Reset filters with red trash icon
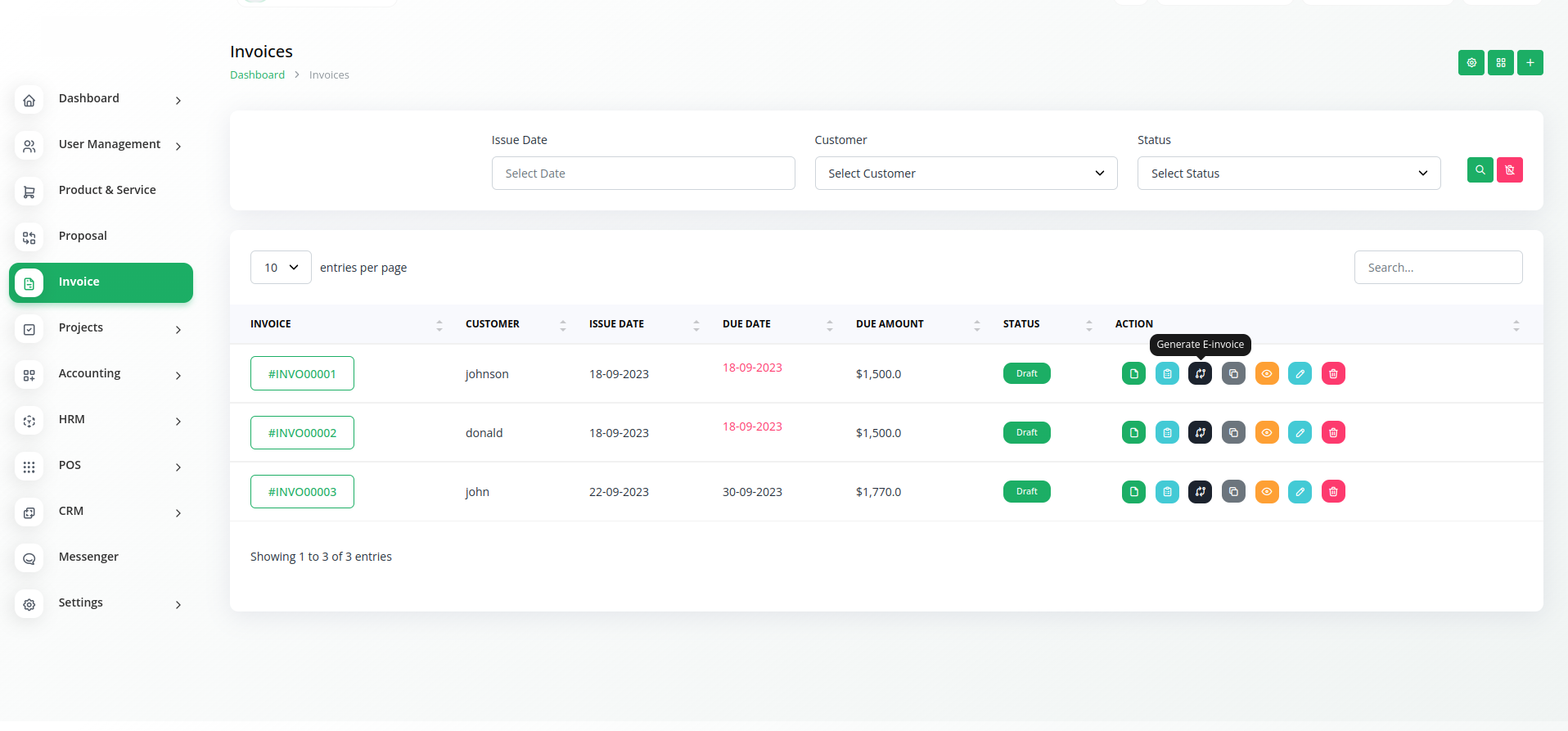This screenshot has width=1568, height=731. [1509, 170]
